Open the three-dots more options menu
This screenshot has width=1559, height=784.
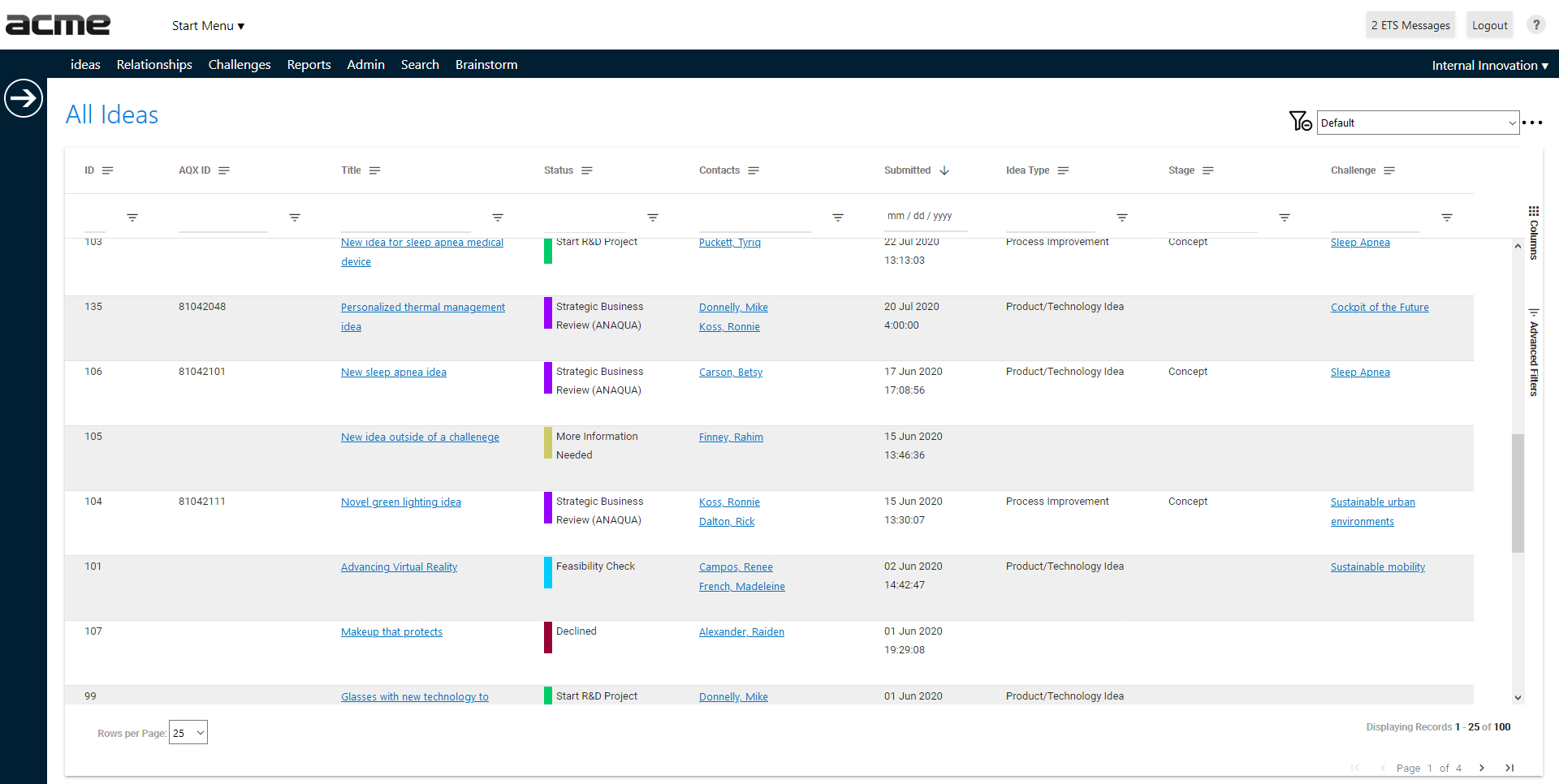[1532, 123]
